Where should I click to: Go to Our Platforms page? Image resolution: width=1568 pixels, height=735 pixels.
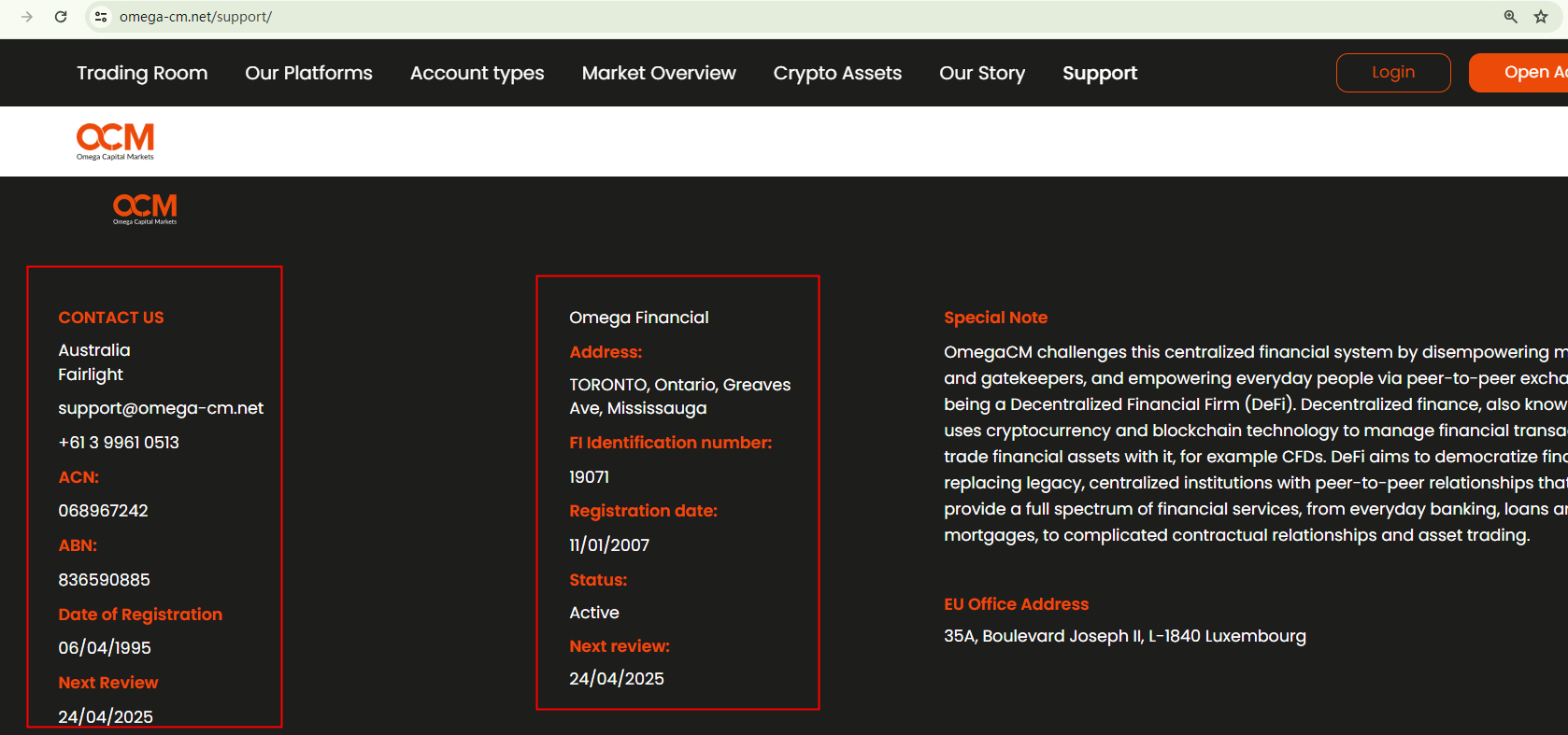(308, 73)
